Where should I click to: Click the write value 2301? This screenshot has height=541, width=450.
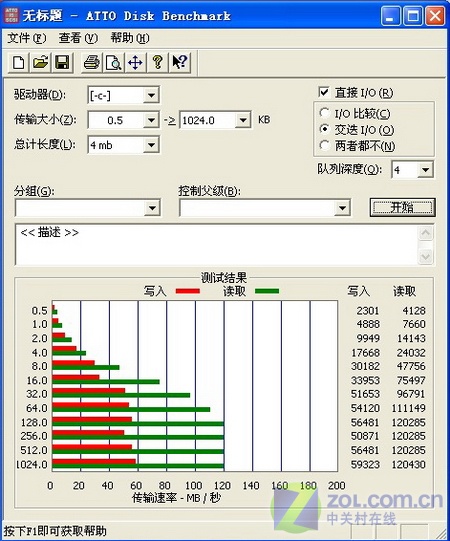click(x=368, y=311)
